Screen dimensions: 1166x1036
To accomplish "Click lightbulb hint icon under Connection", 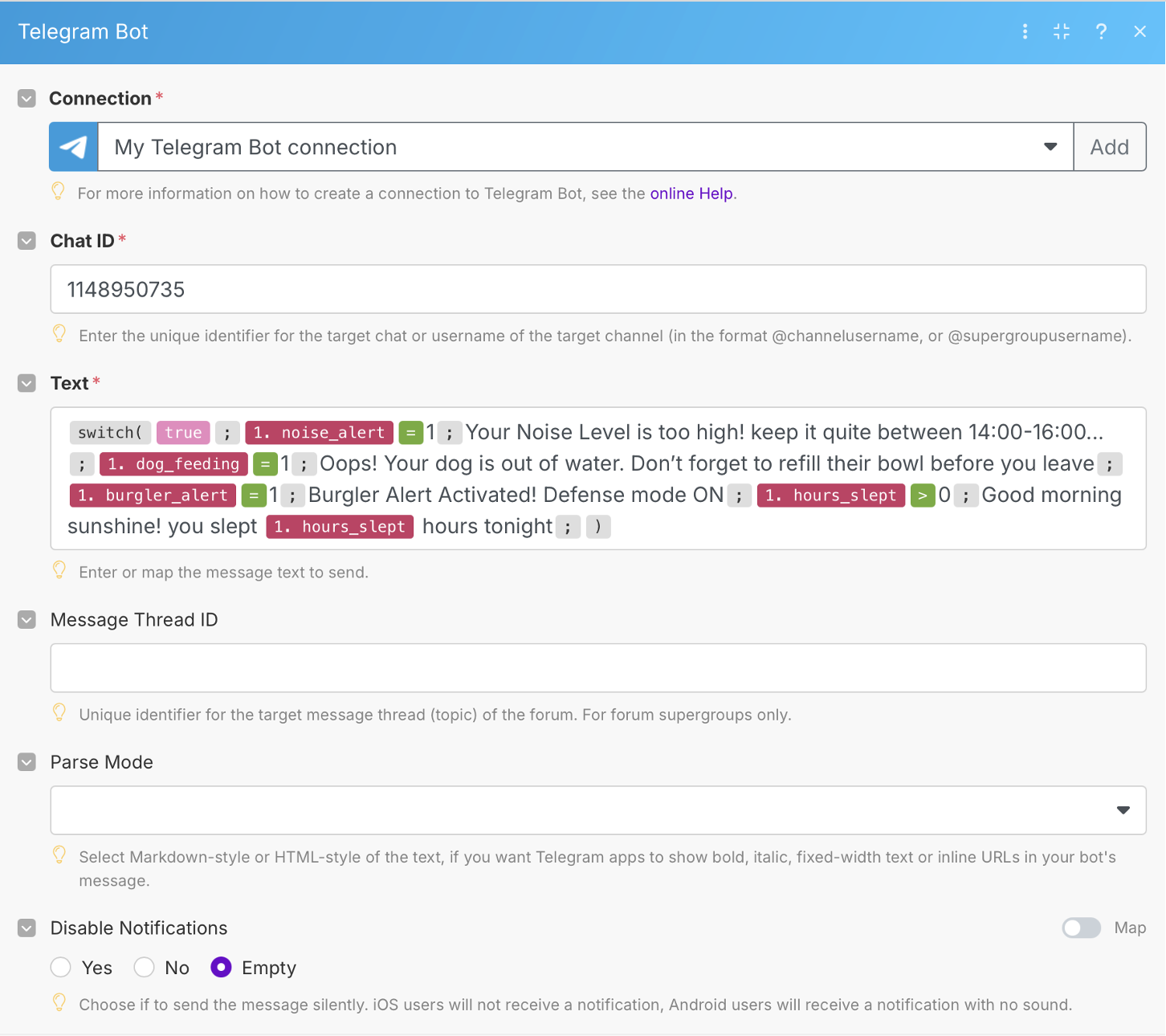I will (58, 191).
